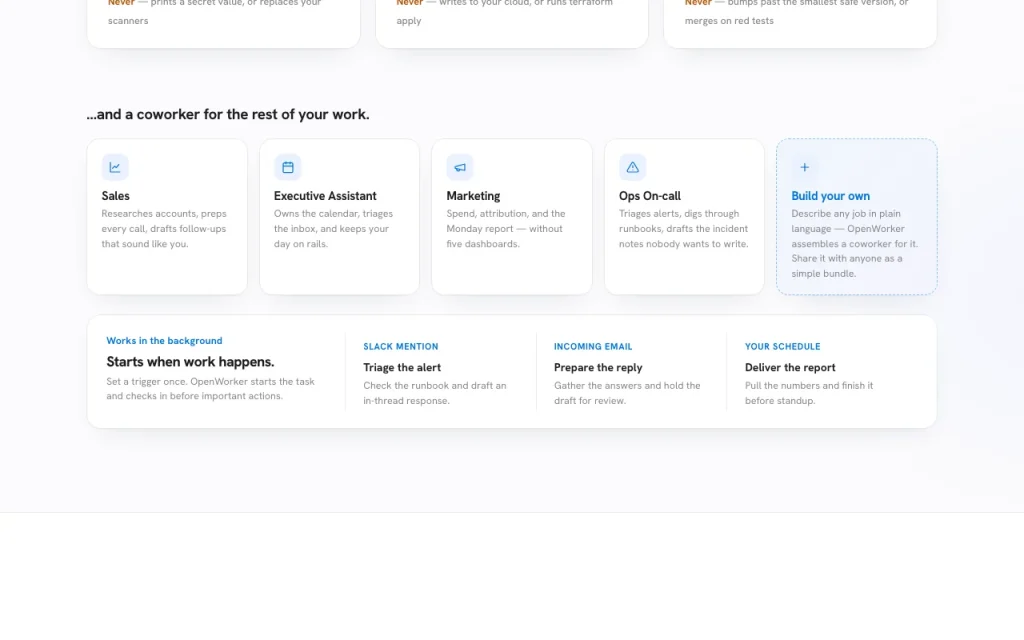Open the Sales coworker card title
The image size is (1024, 640).
[116, 196]
